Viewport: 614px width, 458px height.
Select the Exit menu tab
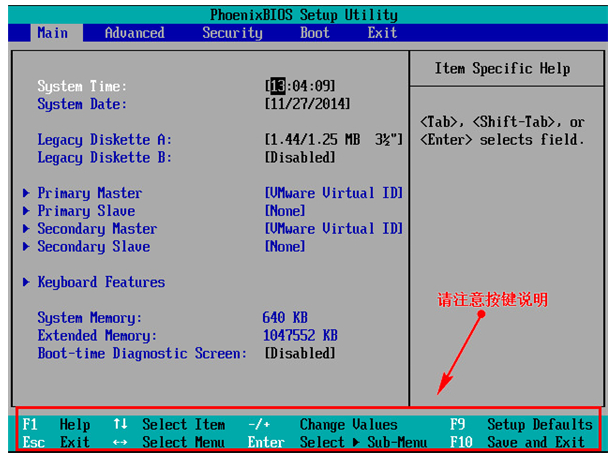382,33
